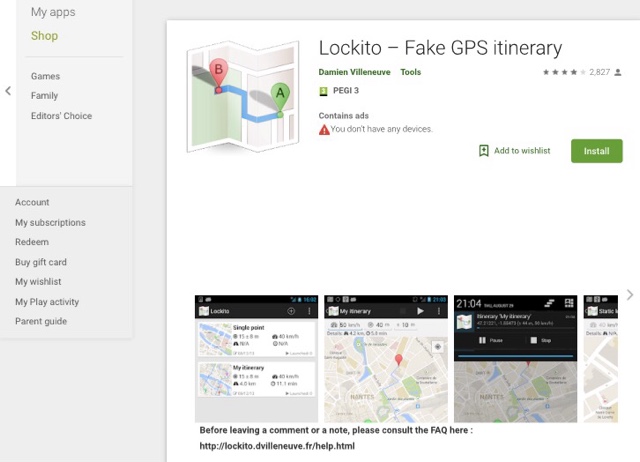Open the 21:04 notification screenshot thumbnail
Viewport: 640px width, 462px height.
516,358
